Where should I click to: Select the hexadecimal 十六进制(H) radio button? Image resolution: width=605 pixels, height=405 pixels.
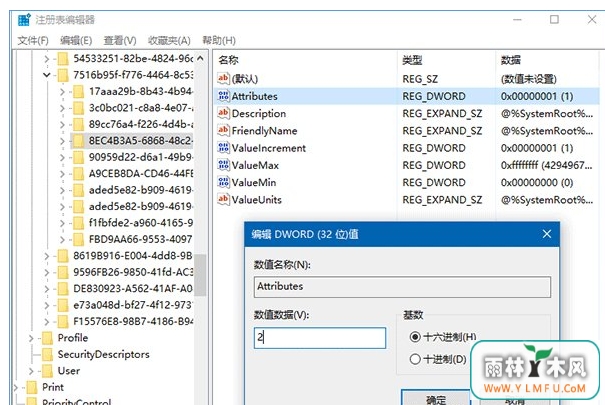click(x=415, y=337)
